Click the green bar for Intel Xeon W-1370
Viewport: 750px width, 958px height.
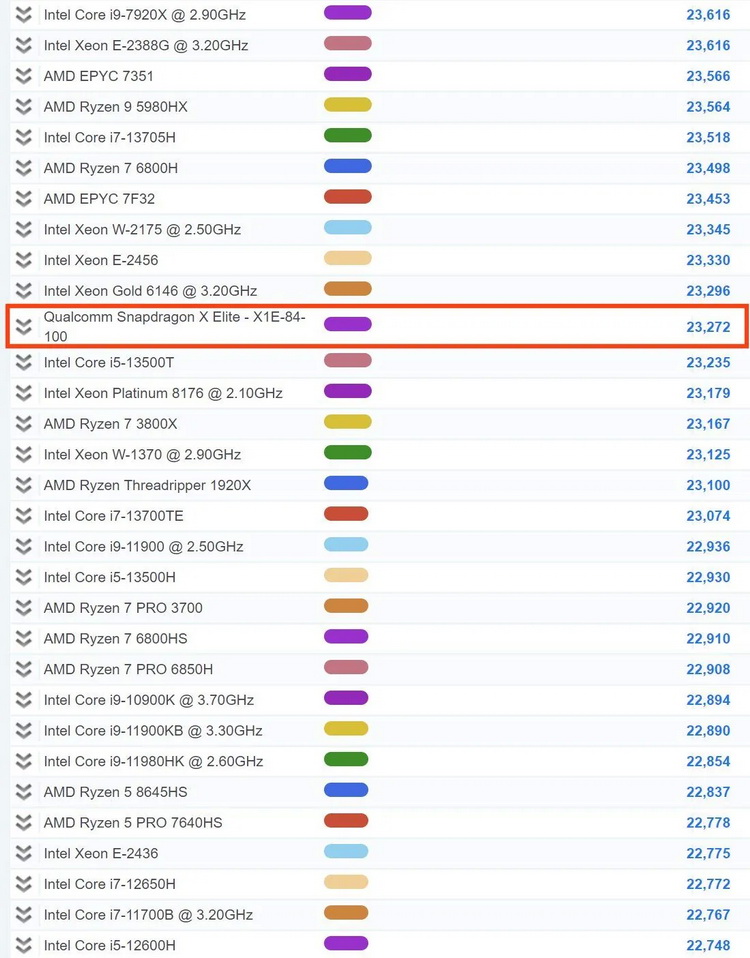(348, 452)
